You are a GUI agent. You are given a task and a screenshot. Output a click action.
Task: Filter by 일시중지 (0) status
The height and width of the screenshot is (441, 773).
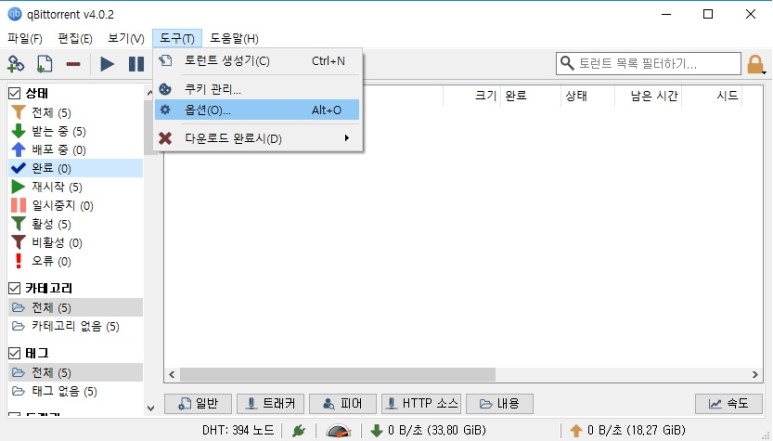click(x=75, y=205)
